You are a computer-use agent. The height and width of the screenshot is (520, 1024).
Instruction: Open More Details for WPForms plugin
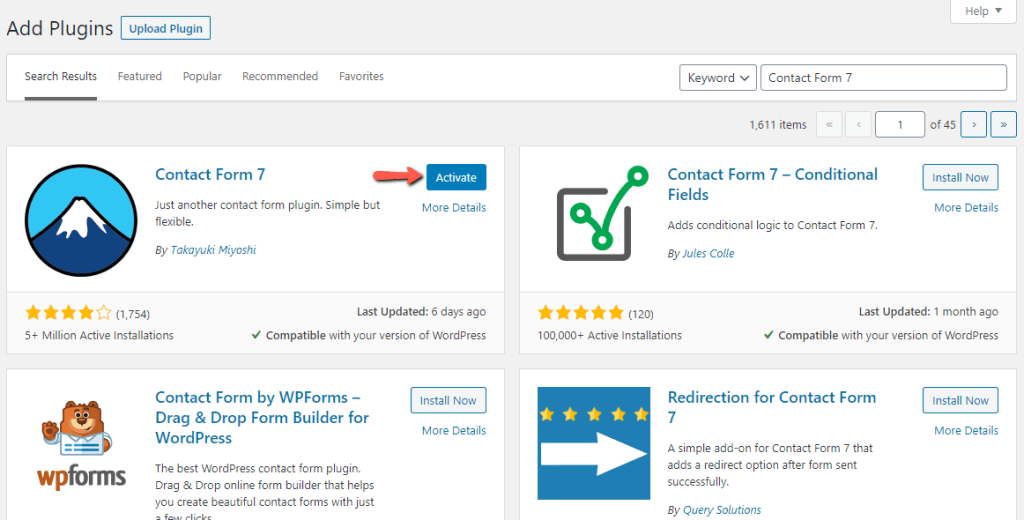(x=454, y=431)
